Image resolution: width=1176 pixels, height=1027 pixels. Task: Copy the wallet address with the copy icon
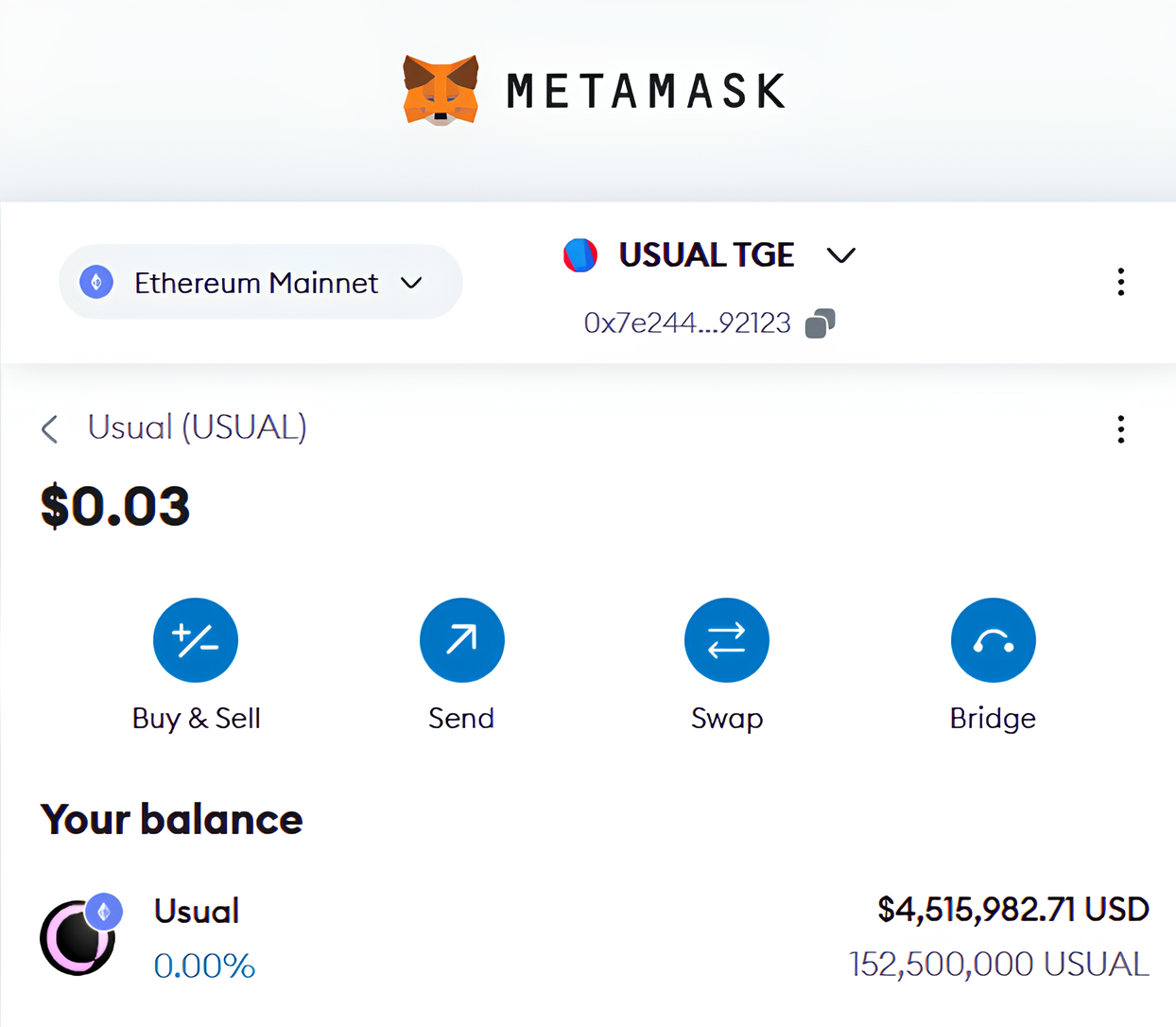tap(820, 323)
